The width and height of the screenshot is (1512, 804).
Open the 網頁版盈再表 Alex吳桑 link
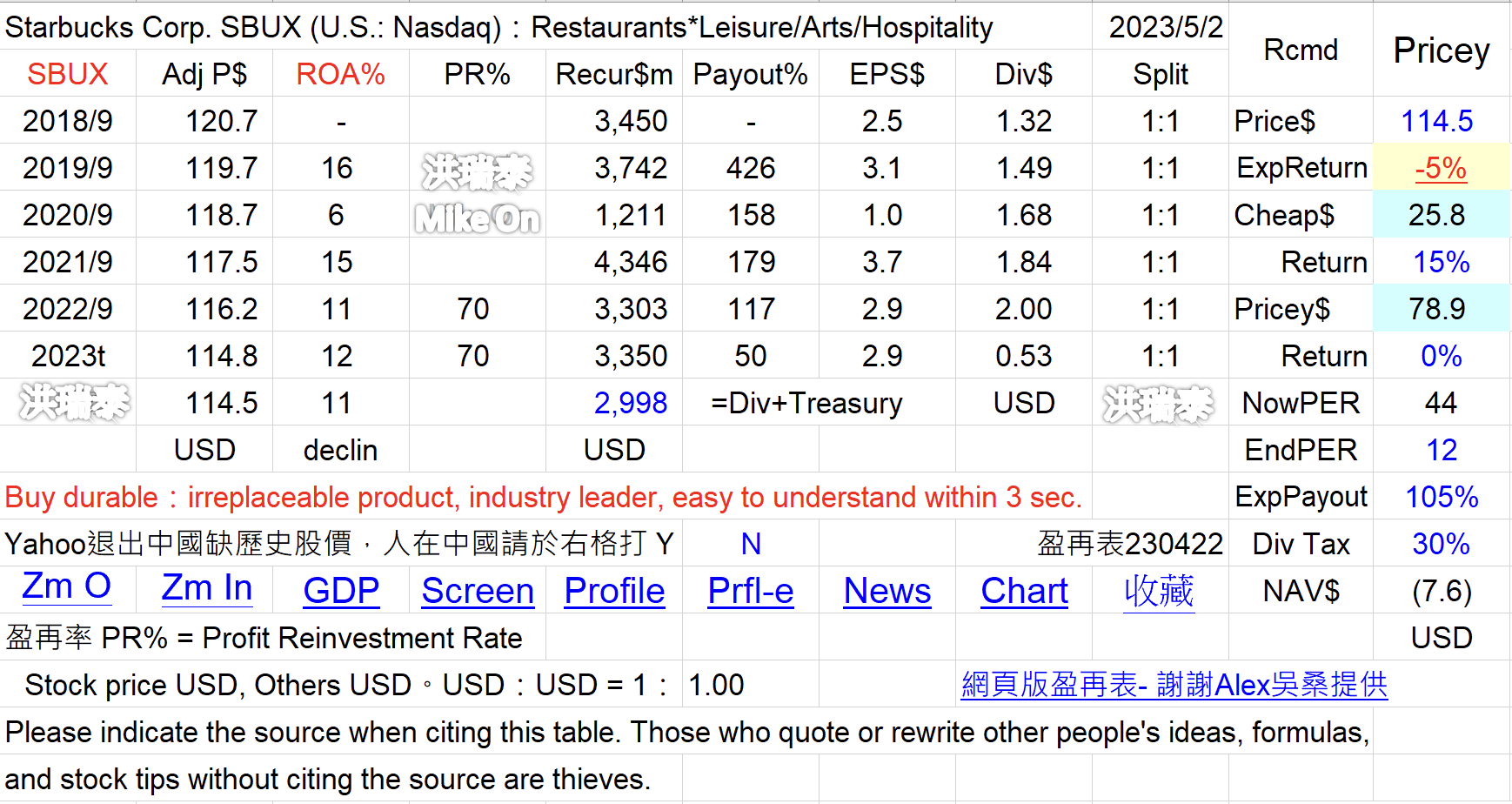click(x=1174, y=685)
